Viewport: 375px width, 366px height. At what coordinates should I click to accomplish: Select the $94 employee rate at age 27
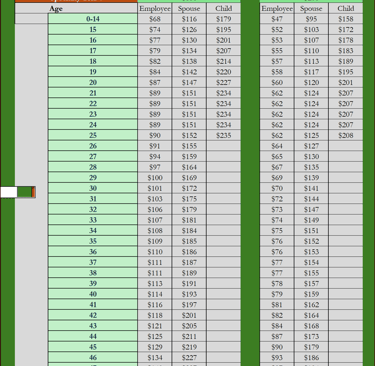coord(155,157)
